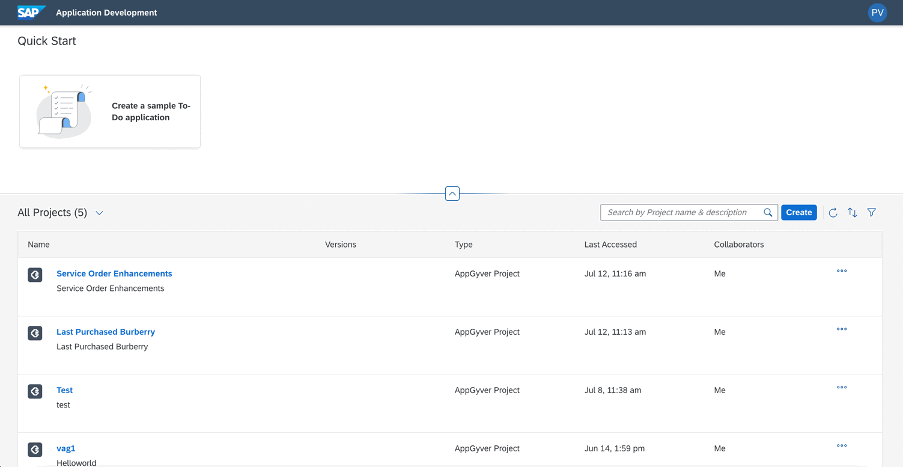
Task: Click the Helloworld description text
Action: (x=76, y=463)
